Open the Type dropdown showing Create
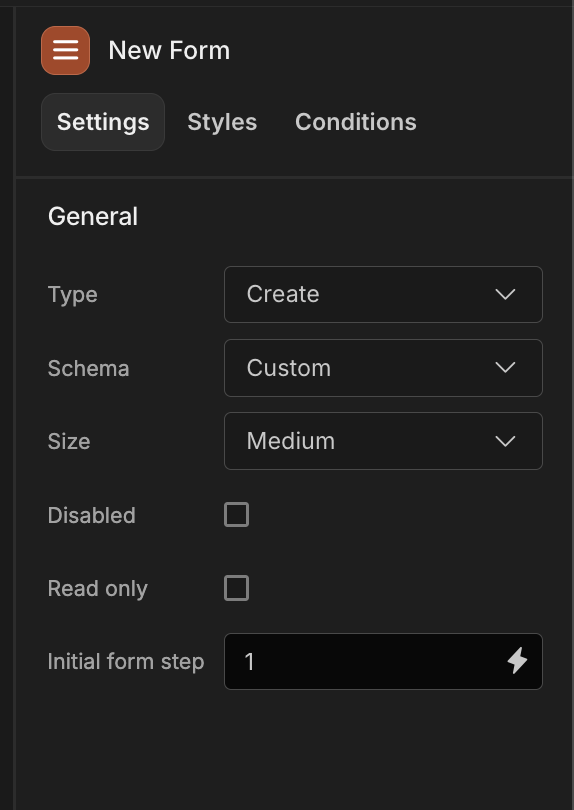574x810 pixels. pyautogui.click(x=383, y=294)
